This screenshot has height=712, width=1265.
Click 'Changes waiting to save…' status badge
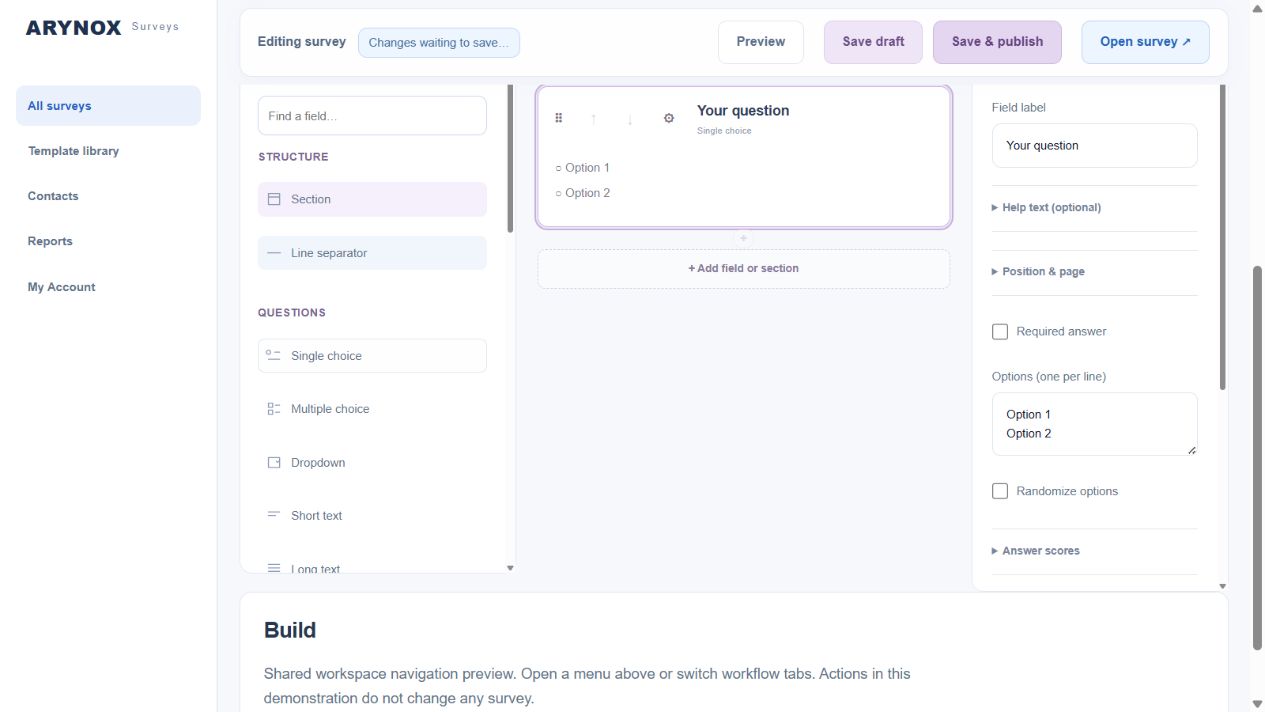[x=439, y=43]
